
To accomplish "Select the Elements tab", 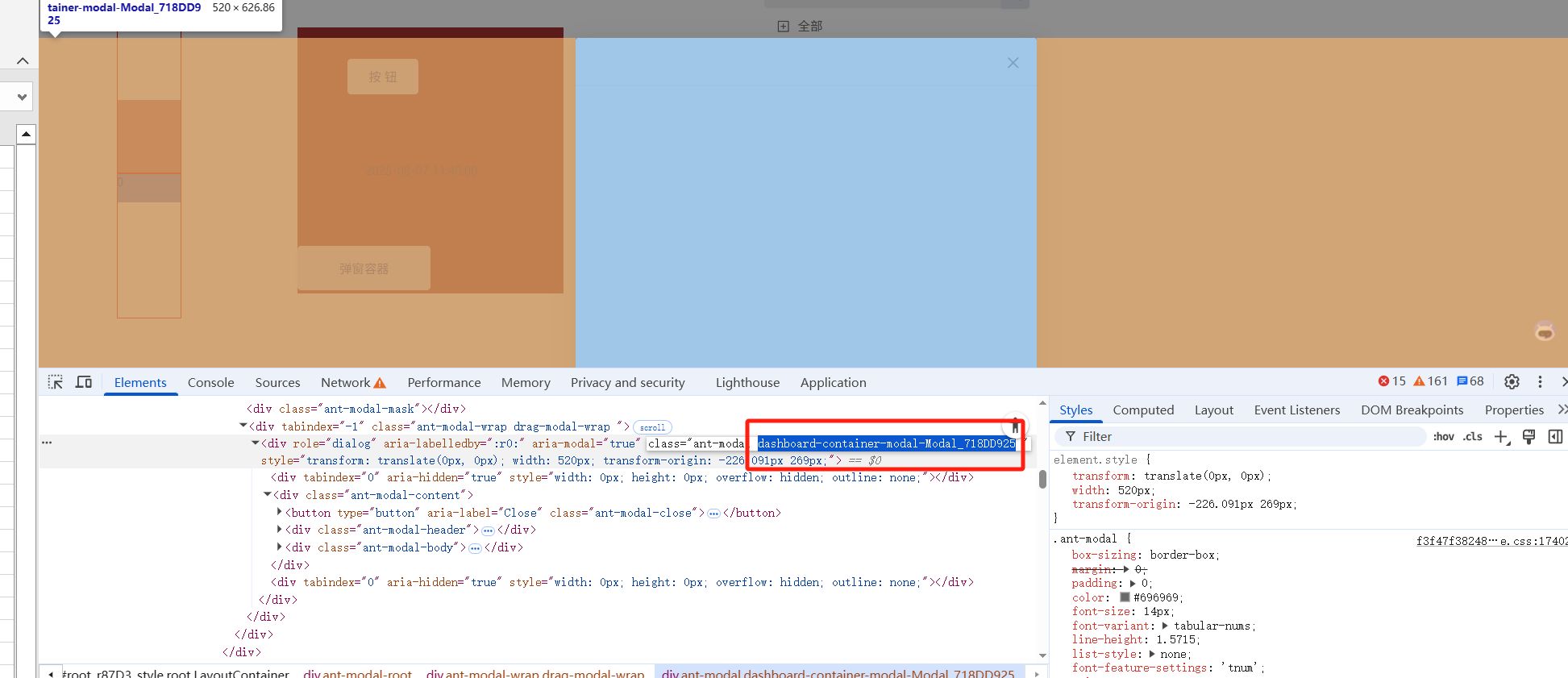I will pyautogui.click(x=140, y=382).
